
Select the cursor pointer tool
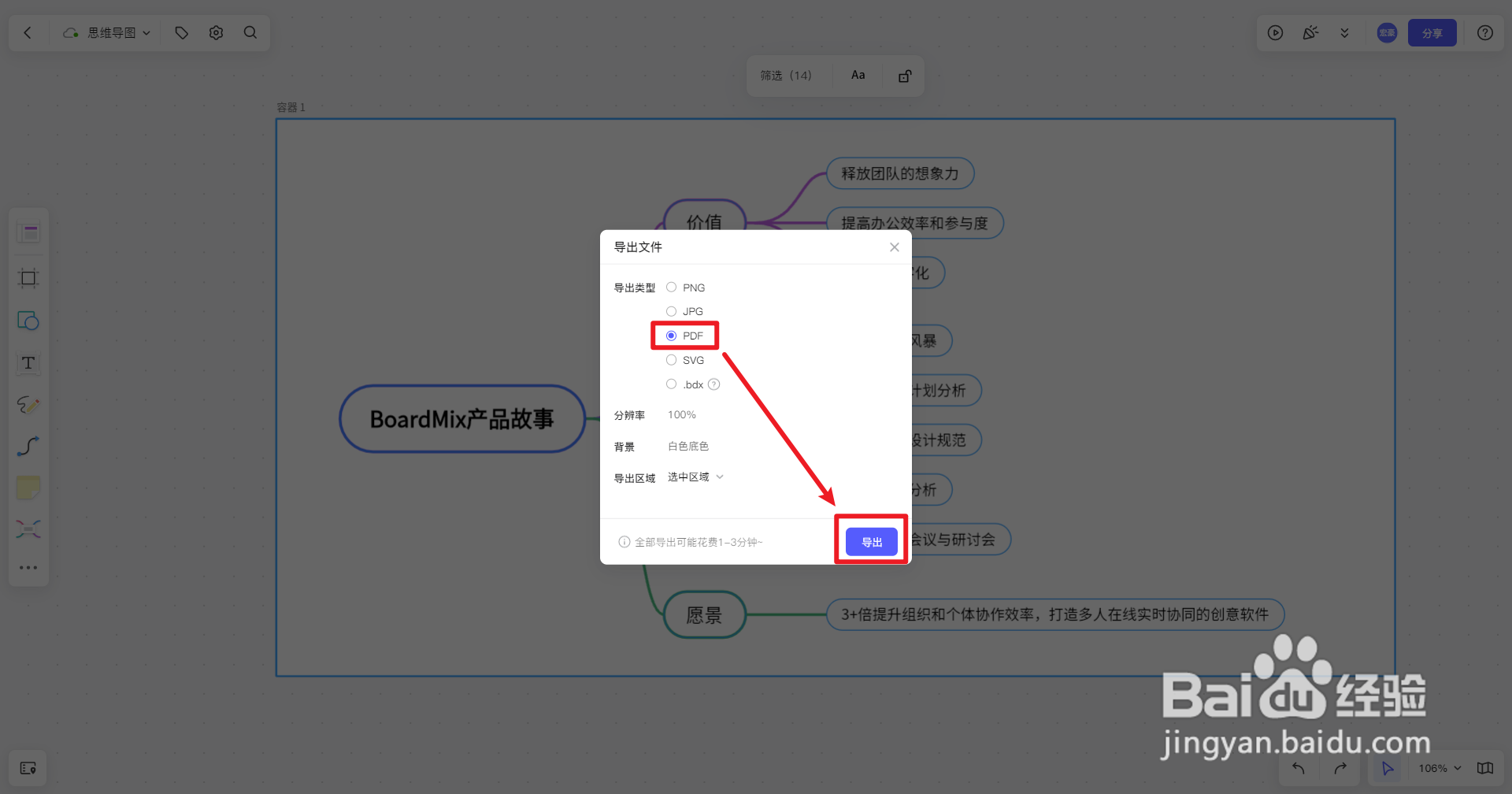(x=1388, y=768)
